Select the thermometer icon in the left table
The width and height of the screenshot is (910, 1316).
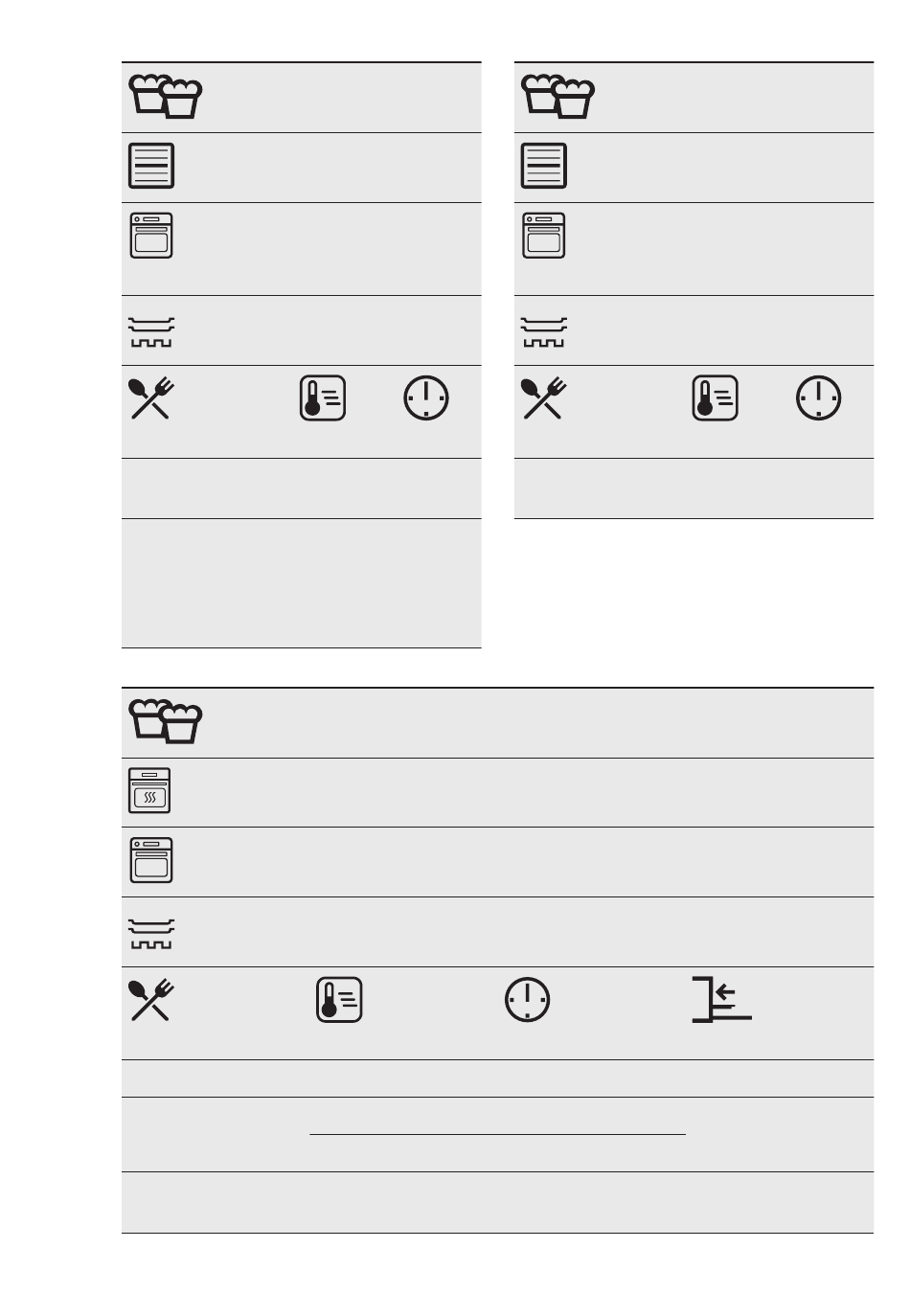[323, 398]
